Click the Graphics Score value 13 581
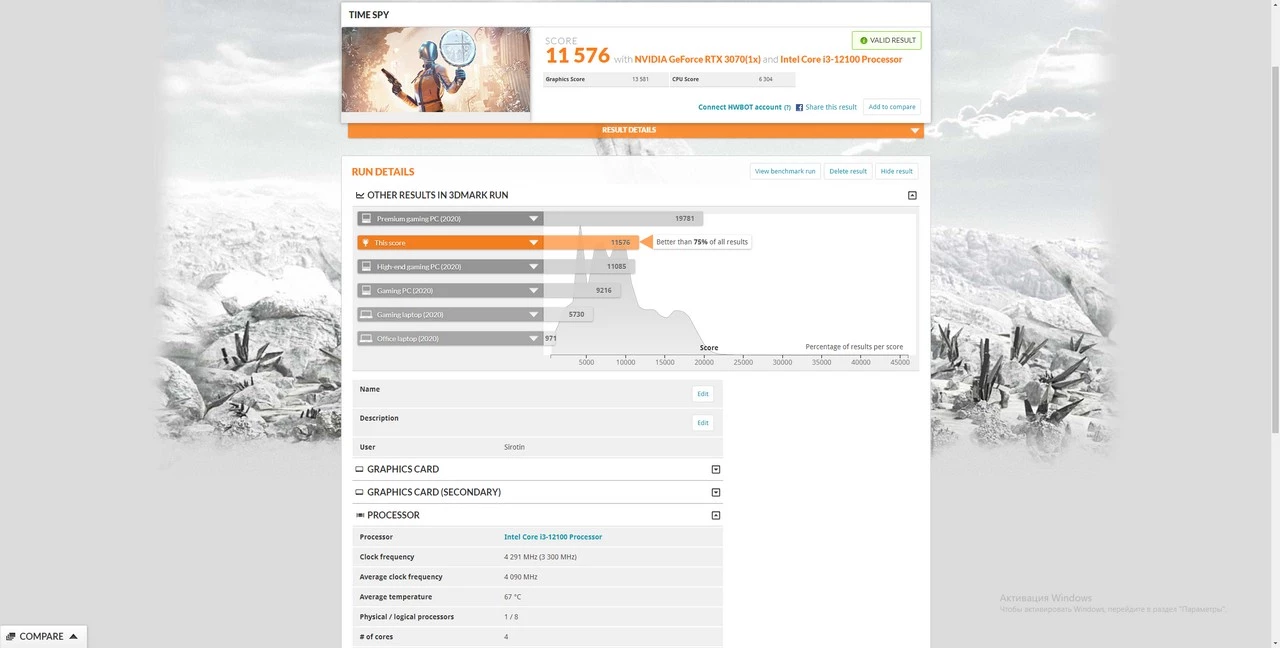 [x=640, y=79]
